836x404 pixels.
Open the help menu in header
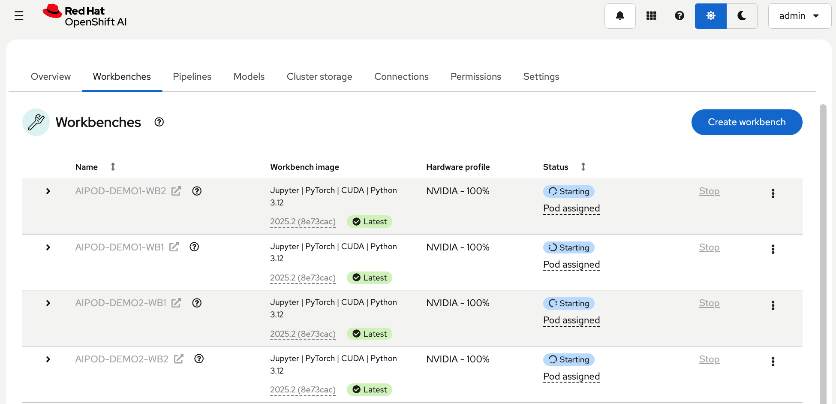tap(680, 16)
